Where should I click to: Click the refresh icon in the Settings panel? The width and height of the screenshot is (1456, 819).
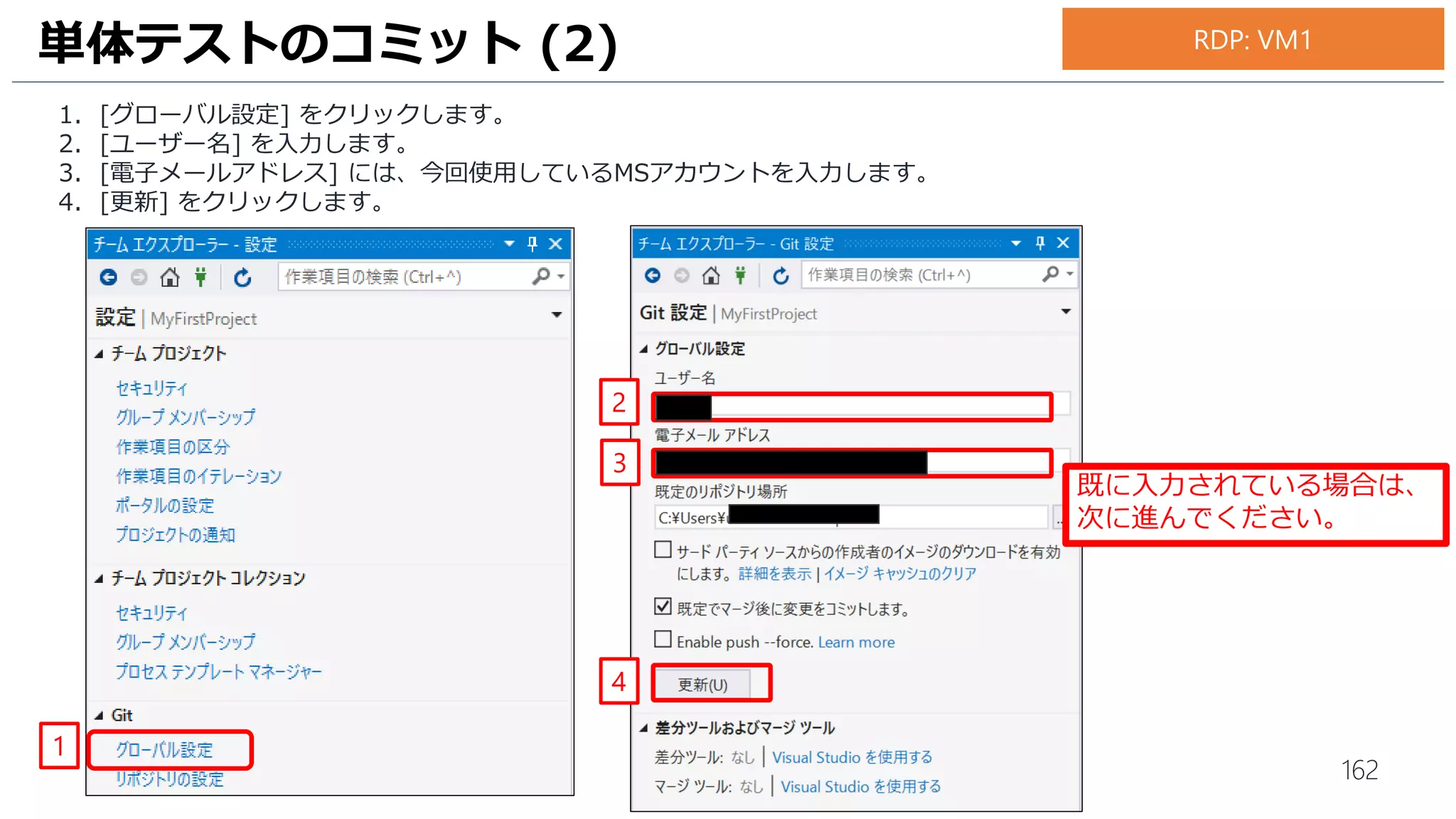pos(242,277)
